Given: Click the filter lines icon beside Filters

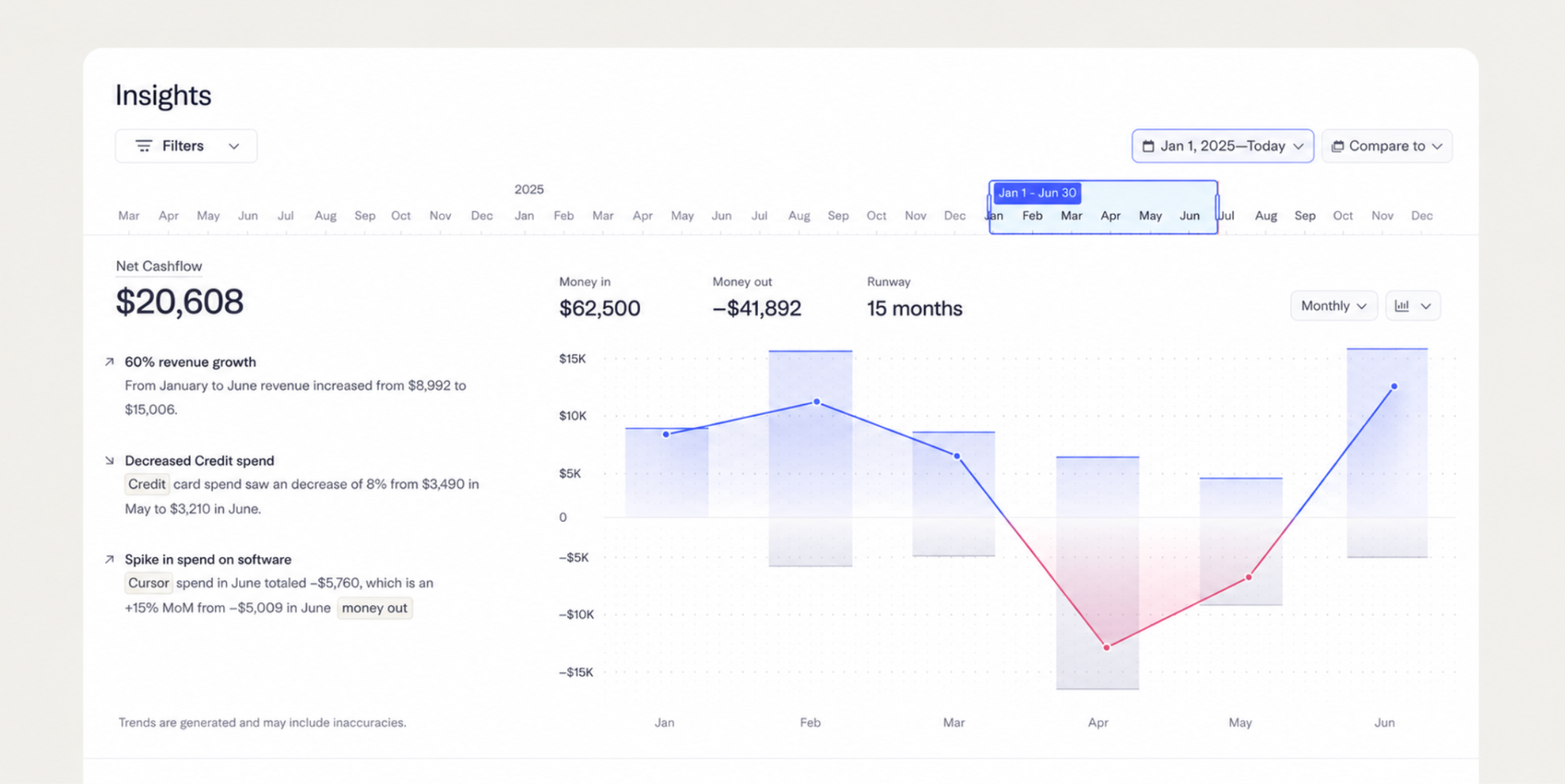Looking at the screenshot, I should [144, 146].
